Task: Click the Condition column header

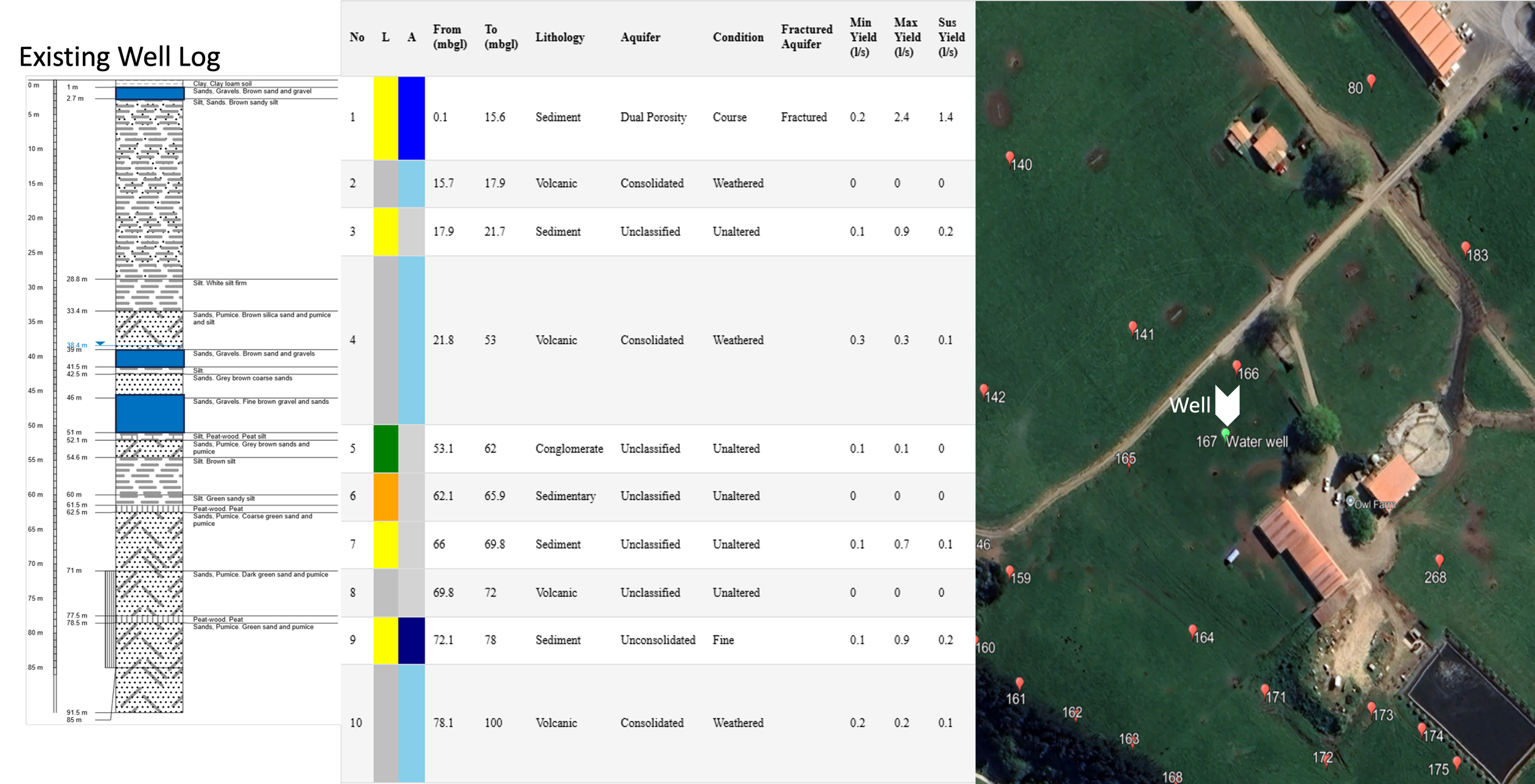Action: tap(737, 37)
